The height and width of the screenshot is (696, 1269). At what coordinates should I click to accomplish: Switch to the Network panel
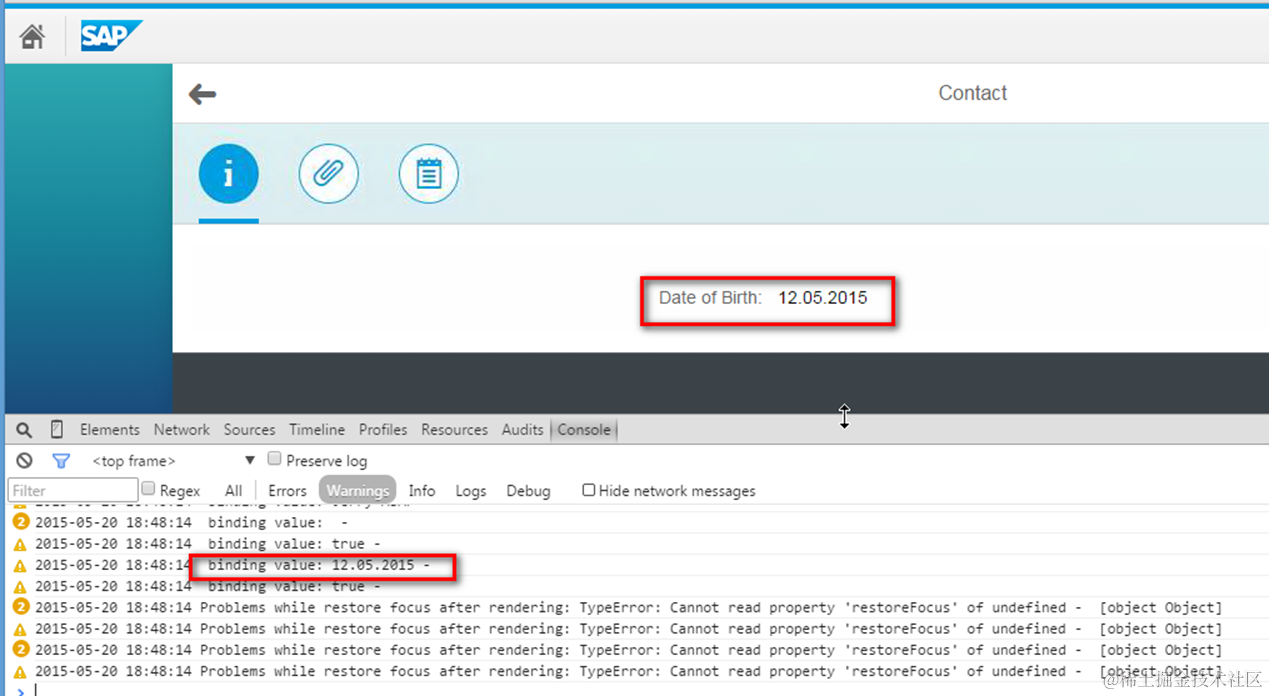click(181, 430)
